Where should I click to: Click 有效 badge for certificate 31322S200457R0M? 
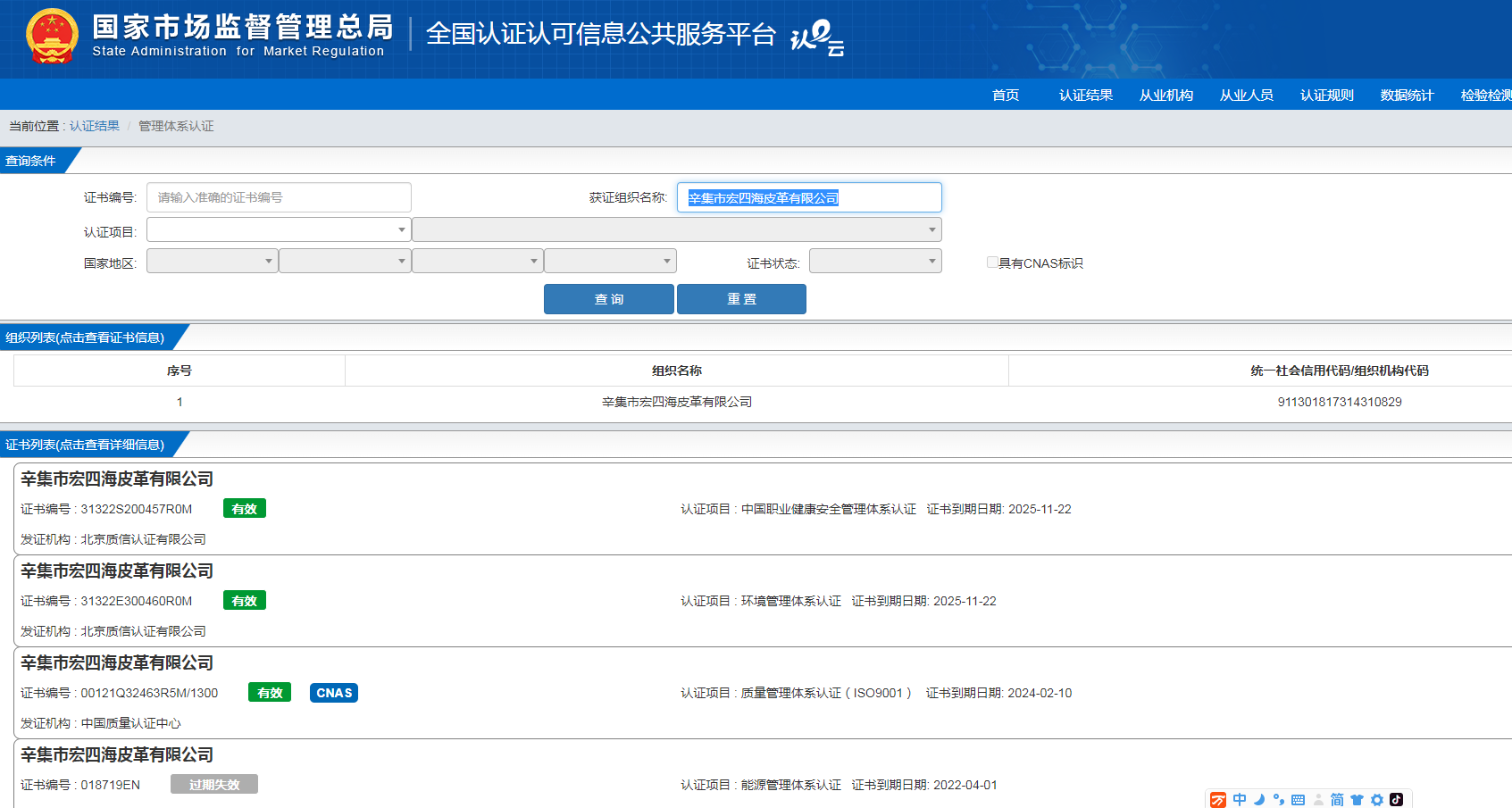coord(245,509)
